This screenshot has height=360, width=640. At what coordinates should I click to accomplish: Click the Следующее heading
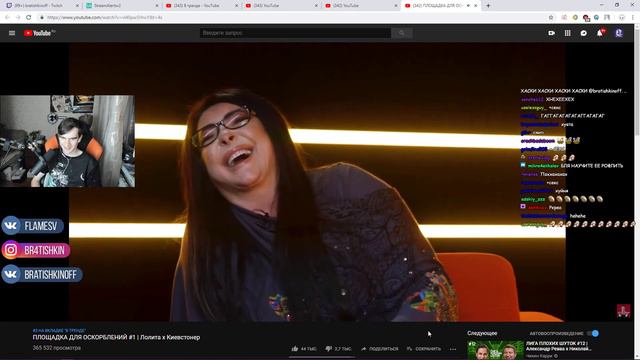pyautogui.click(x=482, y=333)
